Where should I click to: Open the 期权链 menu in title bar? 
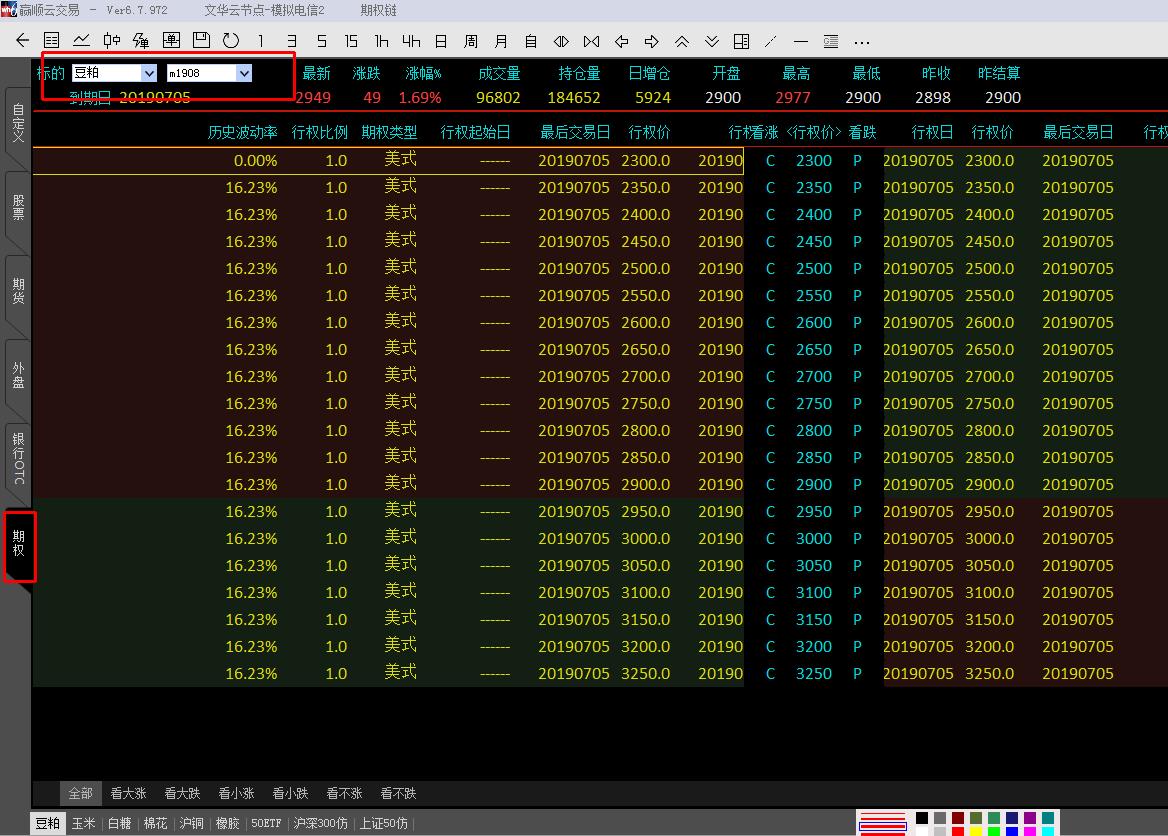378,10
